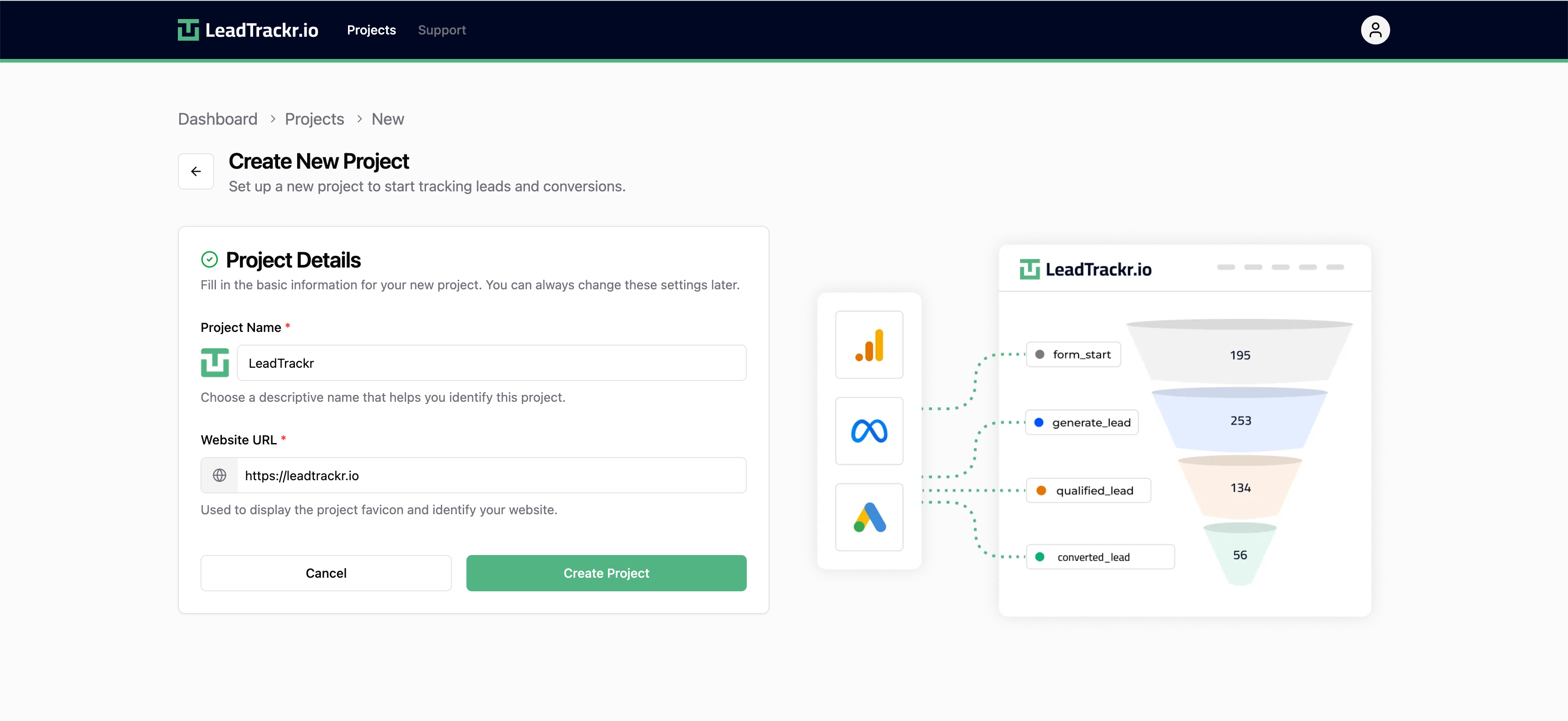The height and width of the screenshot is (721, 1568).
Task: Navigate to Dashboard via breadcrumb
Action: [x=217, y=119]
